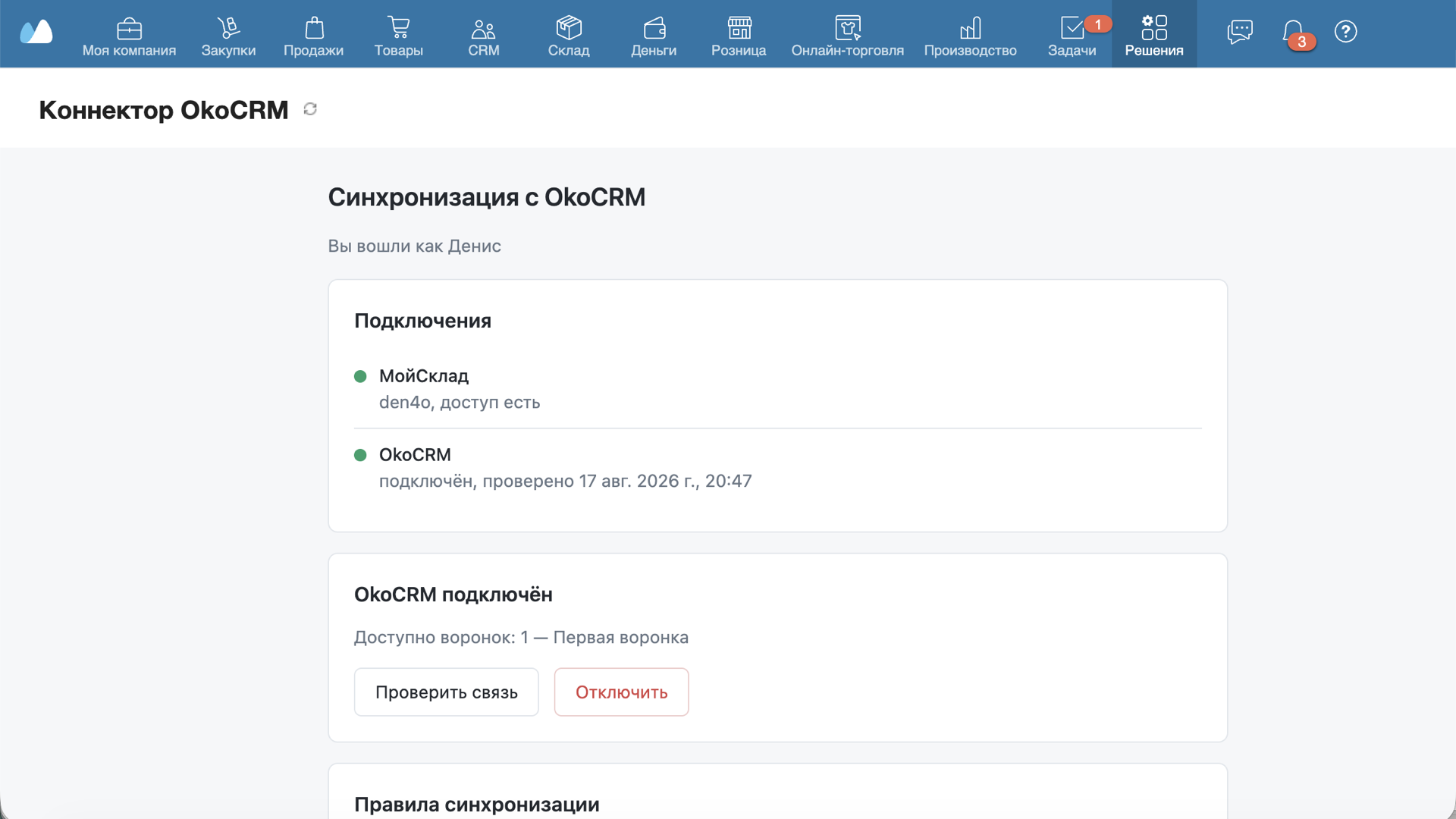Click the checkmark icon above Задачи

pyautogui.click(x=1072, y=28)
